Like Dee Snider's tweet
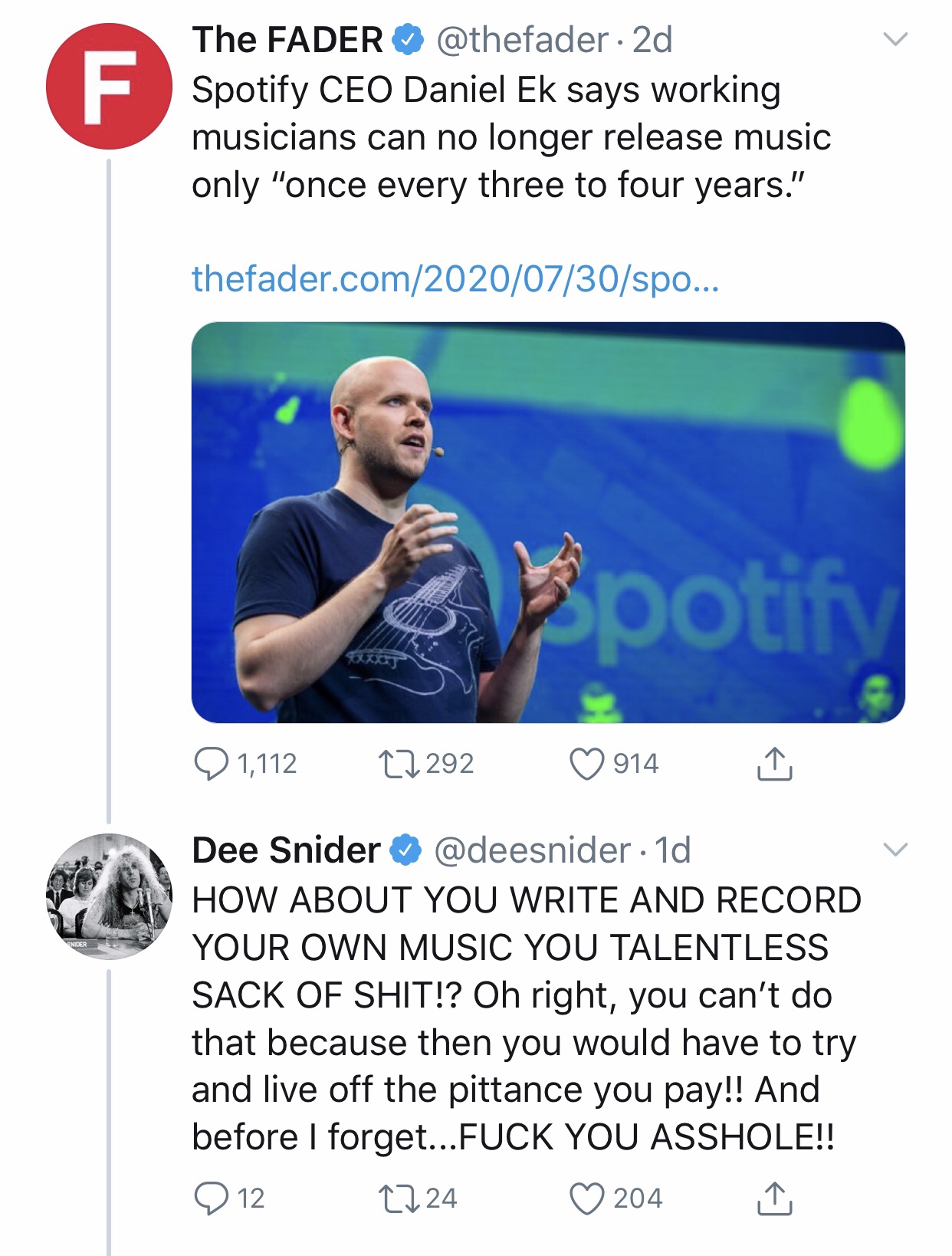The image size is (952, 1256). click(587, 1198)
